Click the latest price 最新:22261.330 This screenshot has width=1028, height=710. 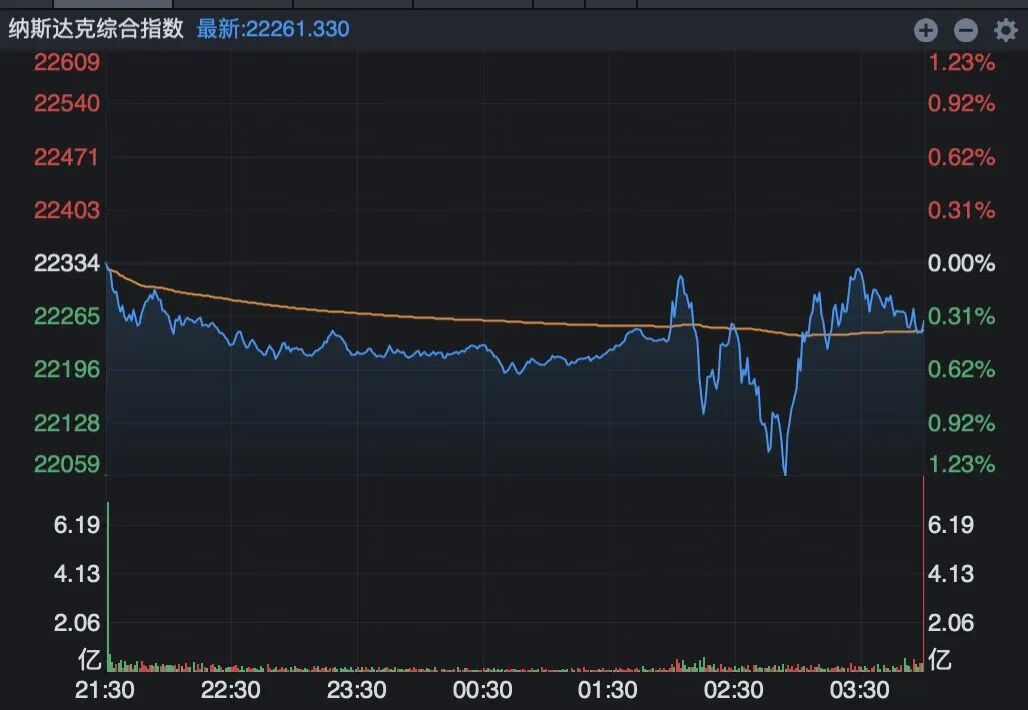(x=273, y=29)
